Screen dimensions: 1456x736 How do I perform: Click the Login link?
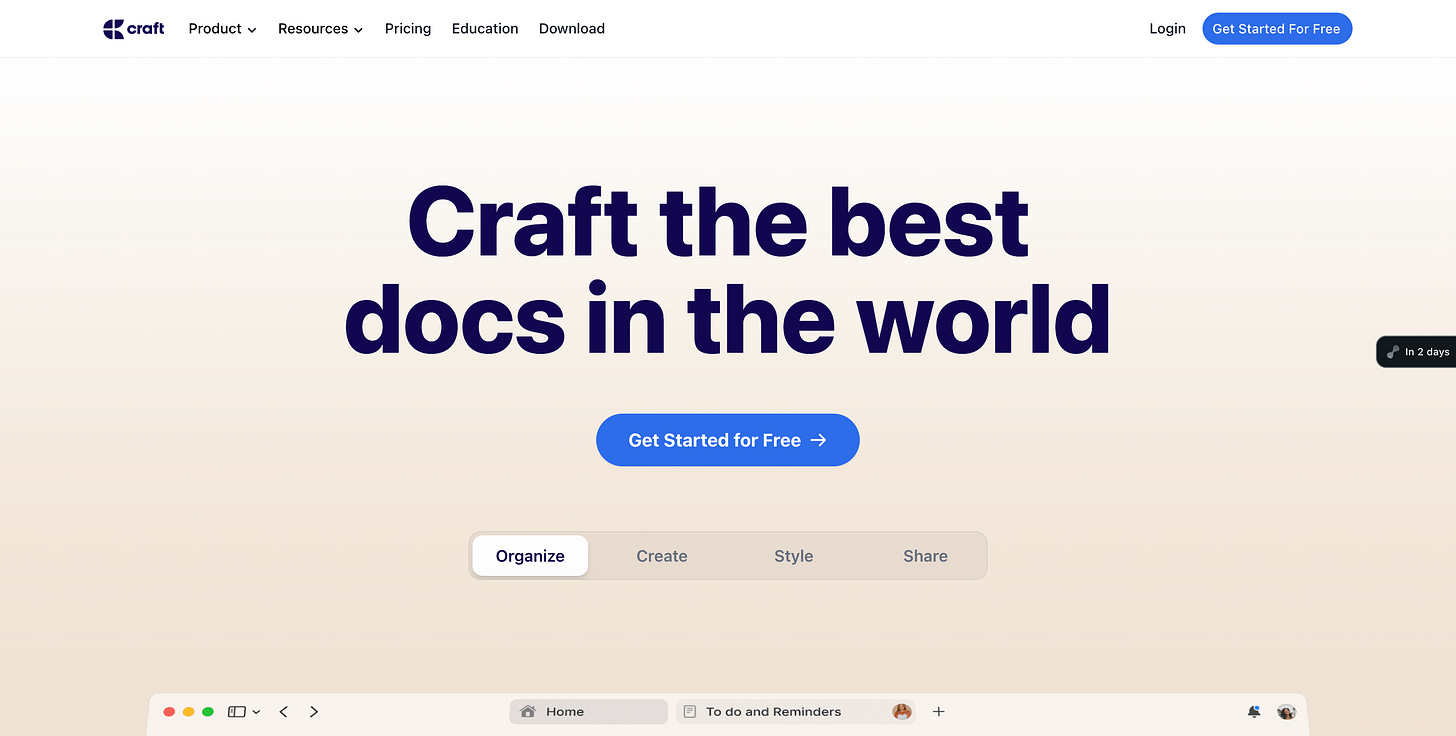coord(1167,29)
